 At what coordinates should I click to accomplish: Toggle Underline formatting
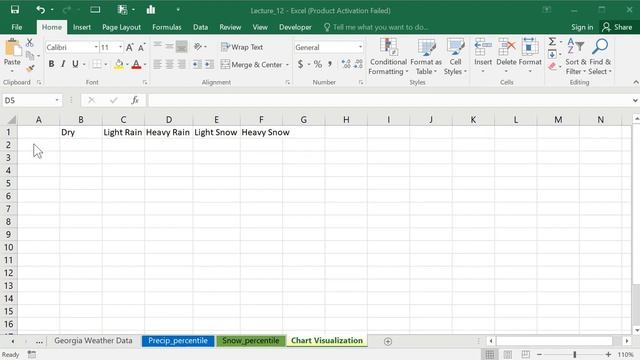coord(75,64)
